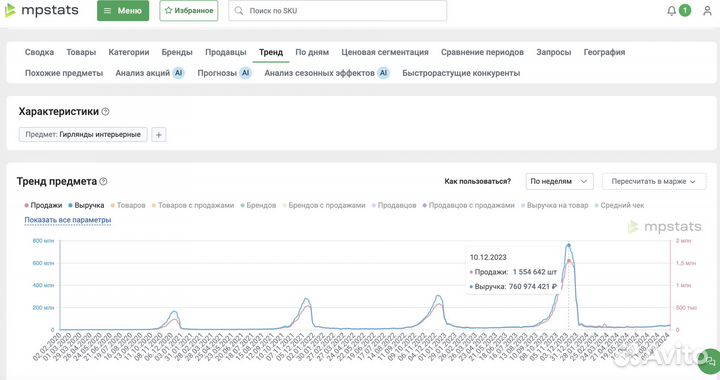720x380 pixels.
Task: Open the green chat support button
Action: (709, 362)
